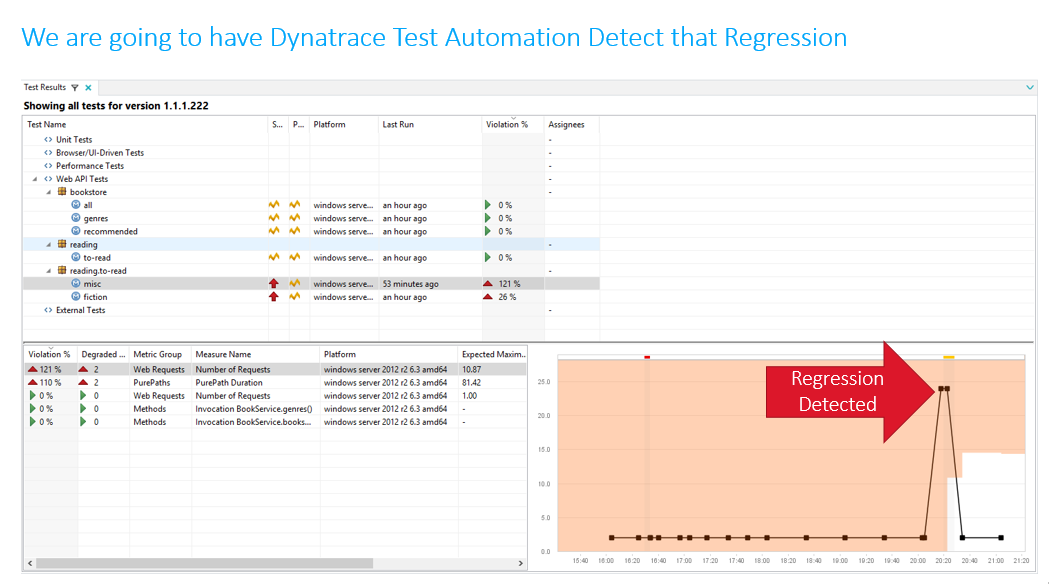Sort by Last Run column header
The width and height of the screenshot is (1049, 584).
click(x=430, y=124)
